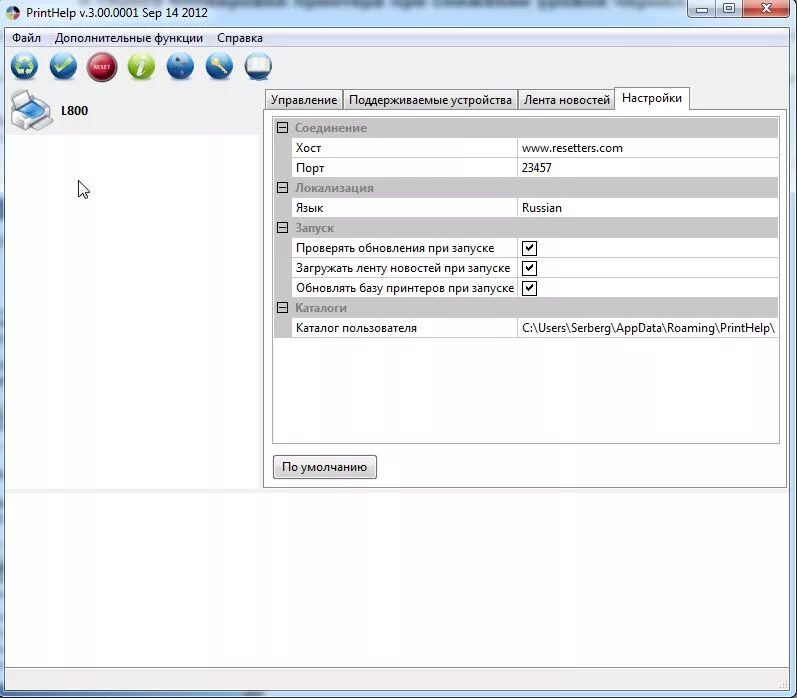Viewport: 797px width, 698px height.
Task: Click the Каталоги section header text
Action: pos(321,308)
